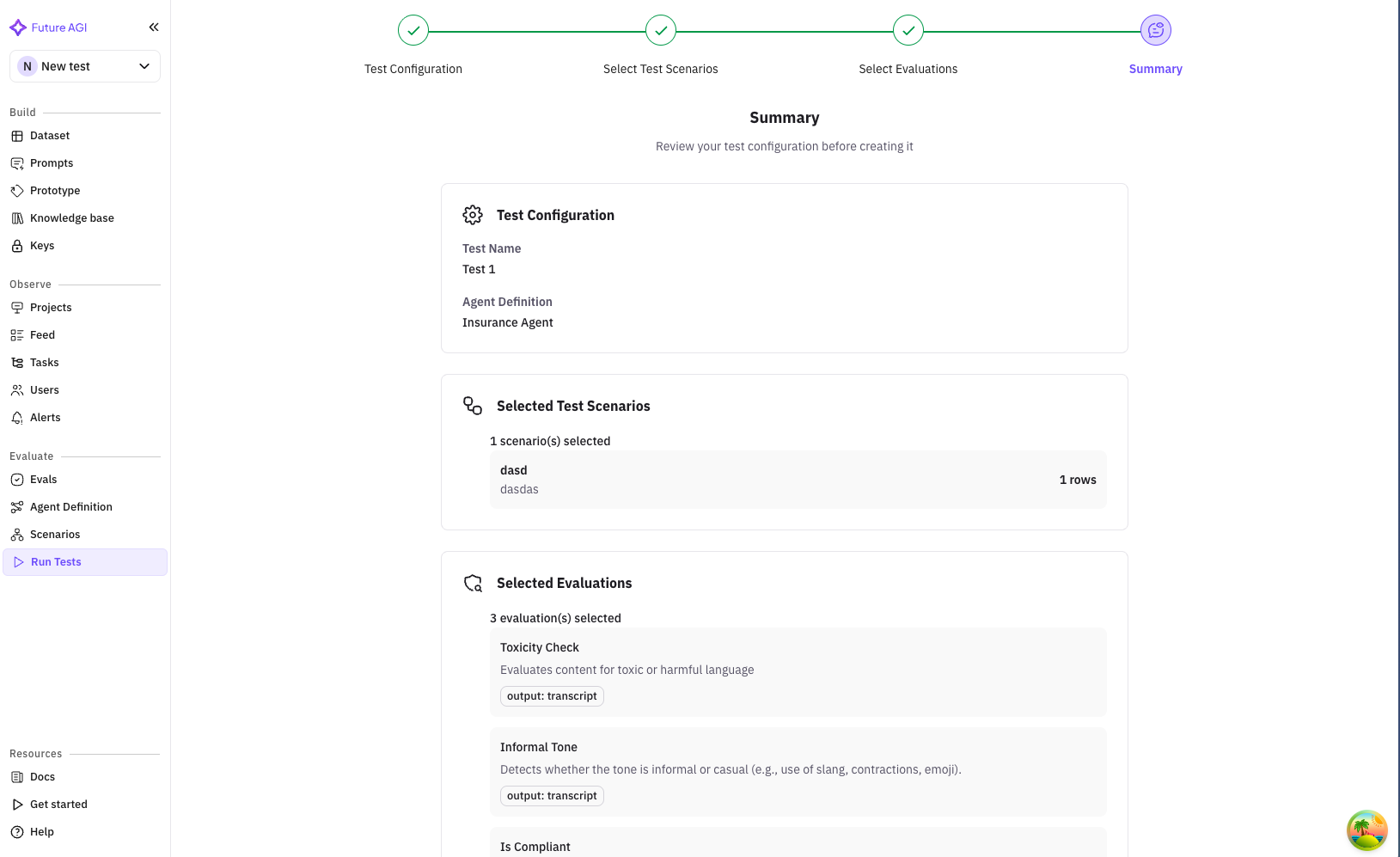Return to the Select Test Scenarios step
The width and height of the screenshot is (1400, 857).
tap(661, 31)
